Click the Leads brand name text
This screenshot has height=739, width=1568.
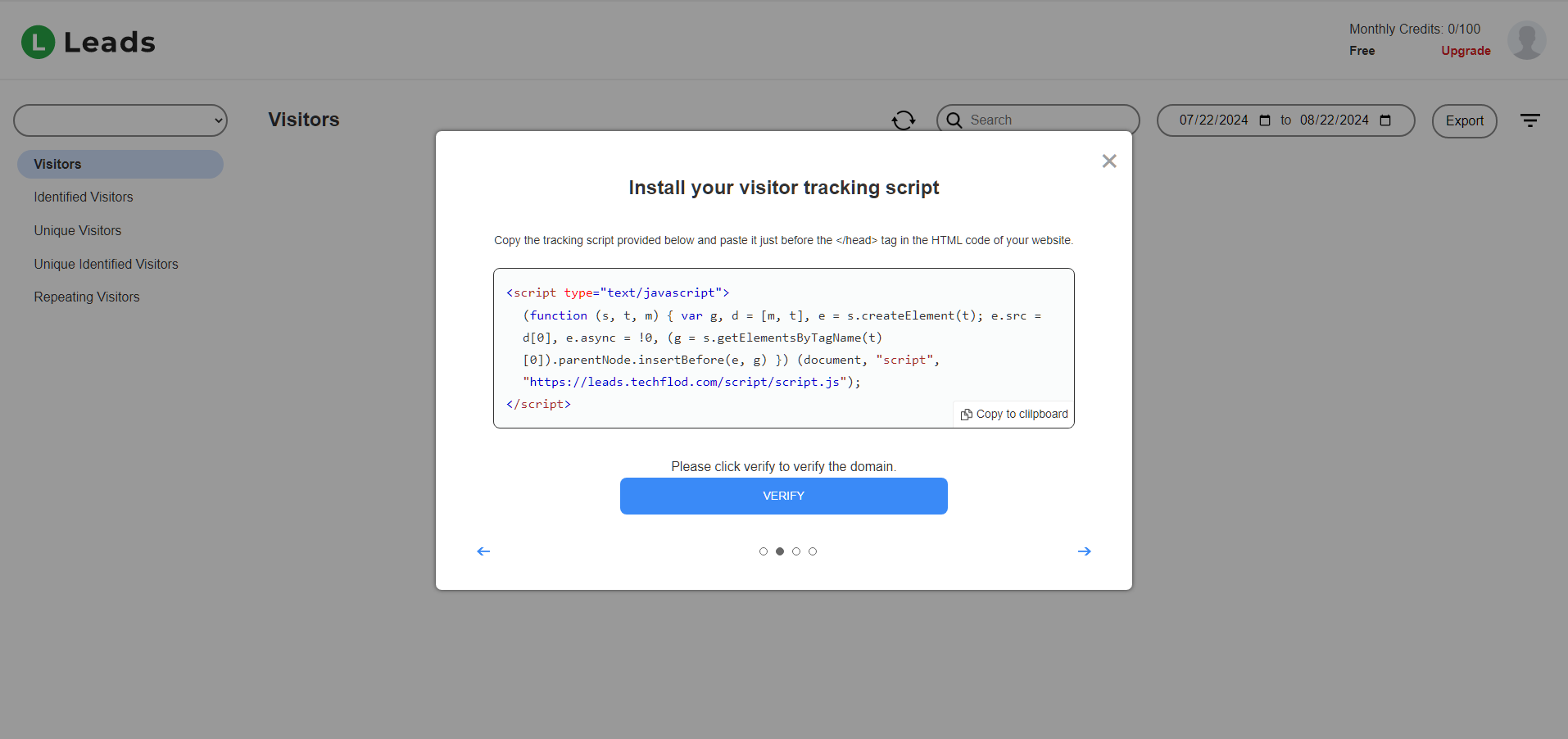click(x=110, y=42)
